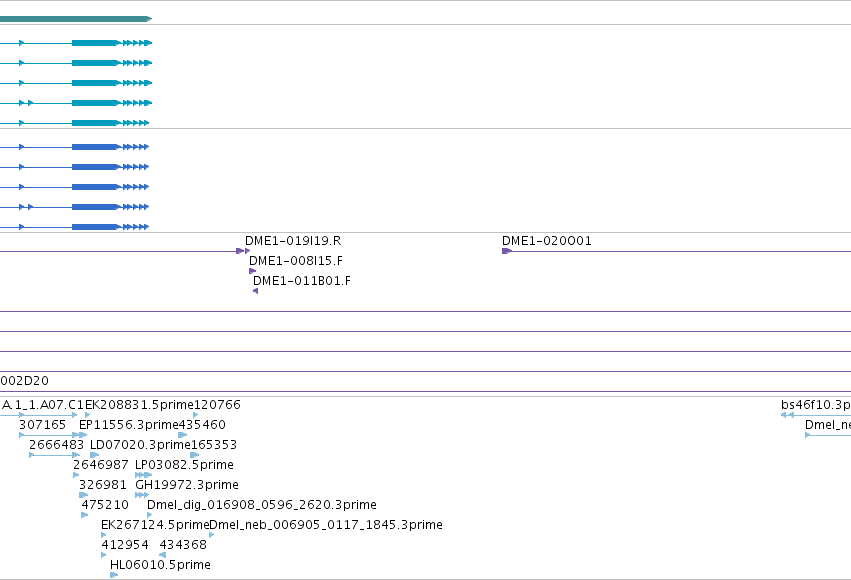Click the purple arrowhead glyph under DME1-011B01.F

[x=256, y=291]
